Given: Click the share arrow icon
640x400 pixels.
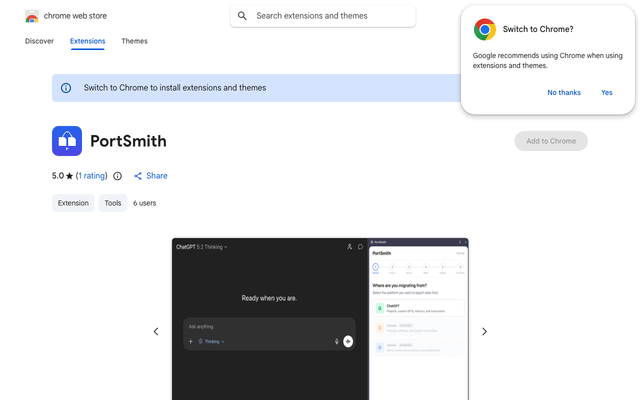Looking at the screenshot, I should click(138, 176).
